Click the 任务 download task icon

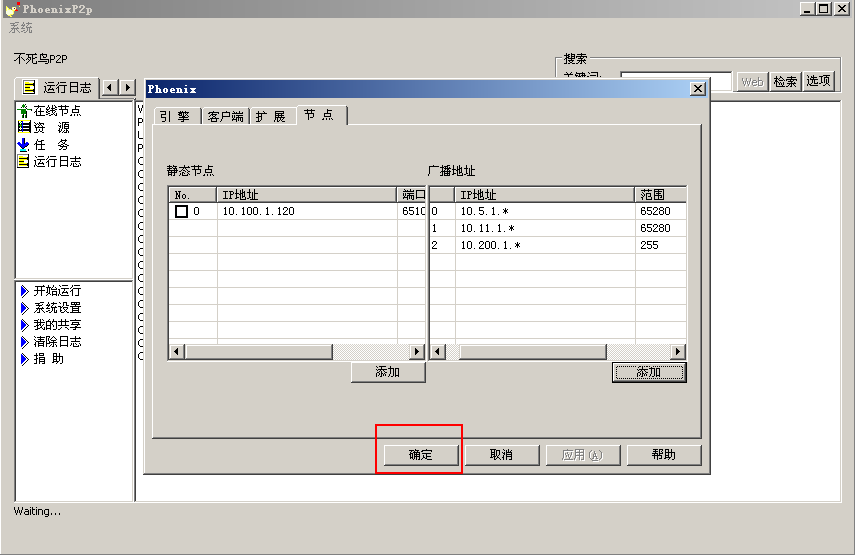(x=23, y=145)
